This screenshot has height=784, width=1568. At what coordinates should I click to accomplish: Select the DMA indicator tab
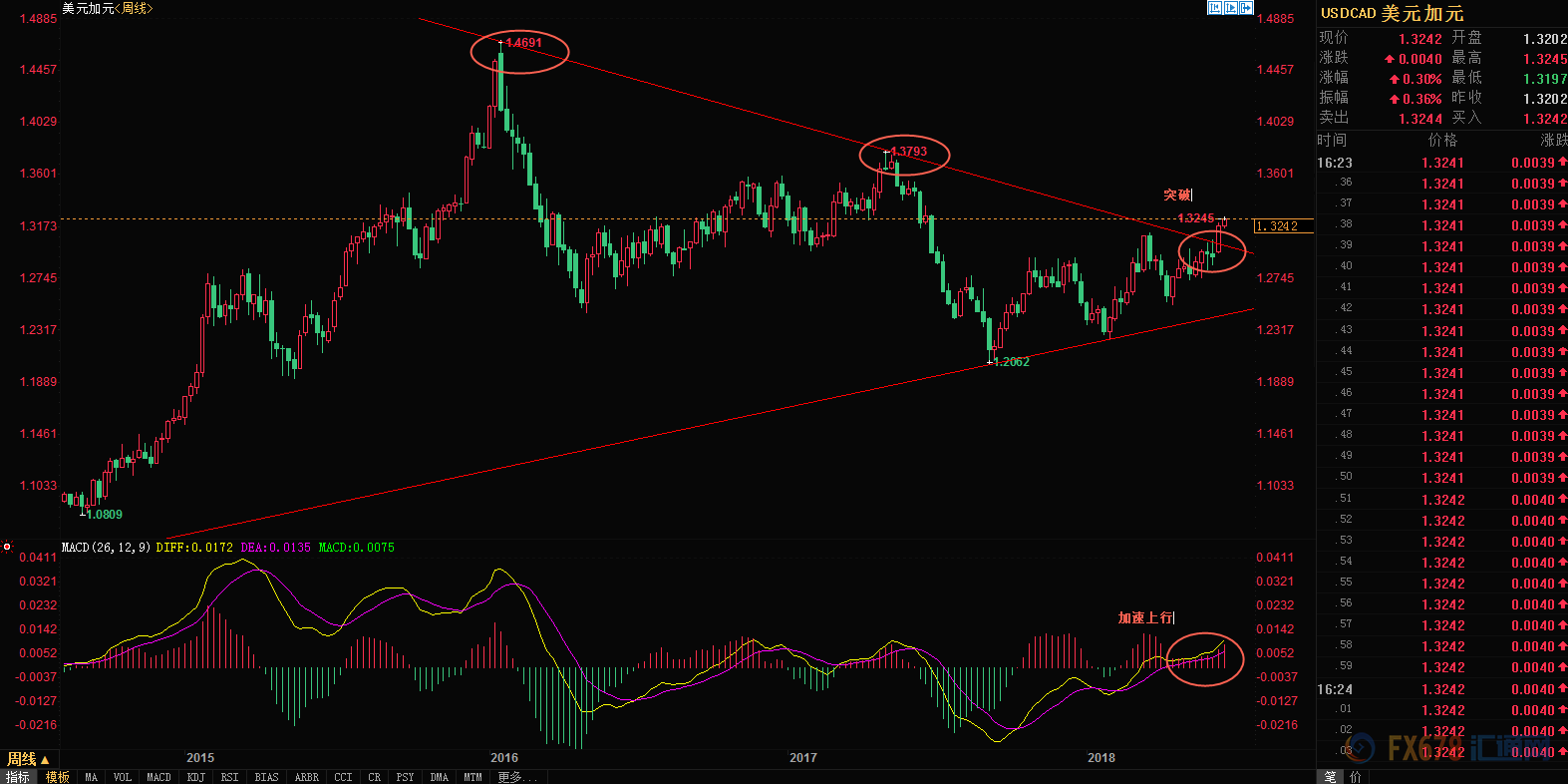click(440, 777)
